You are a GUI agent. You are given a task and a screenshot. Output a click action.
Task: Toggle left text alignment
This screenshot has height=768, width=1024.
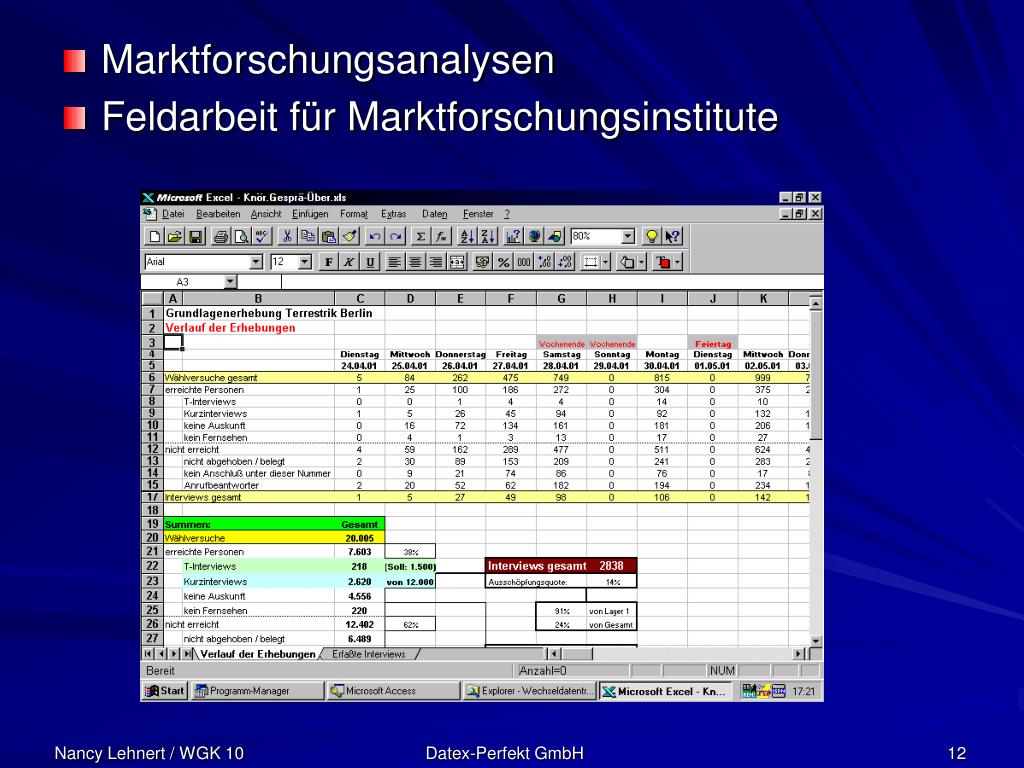click(394, 262)
